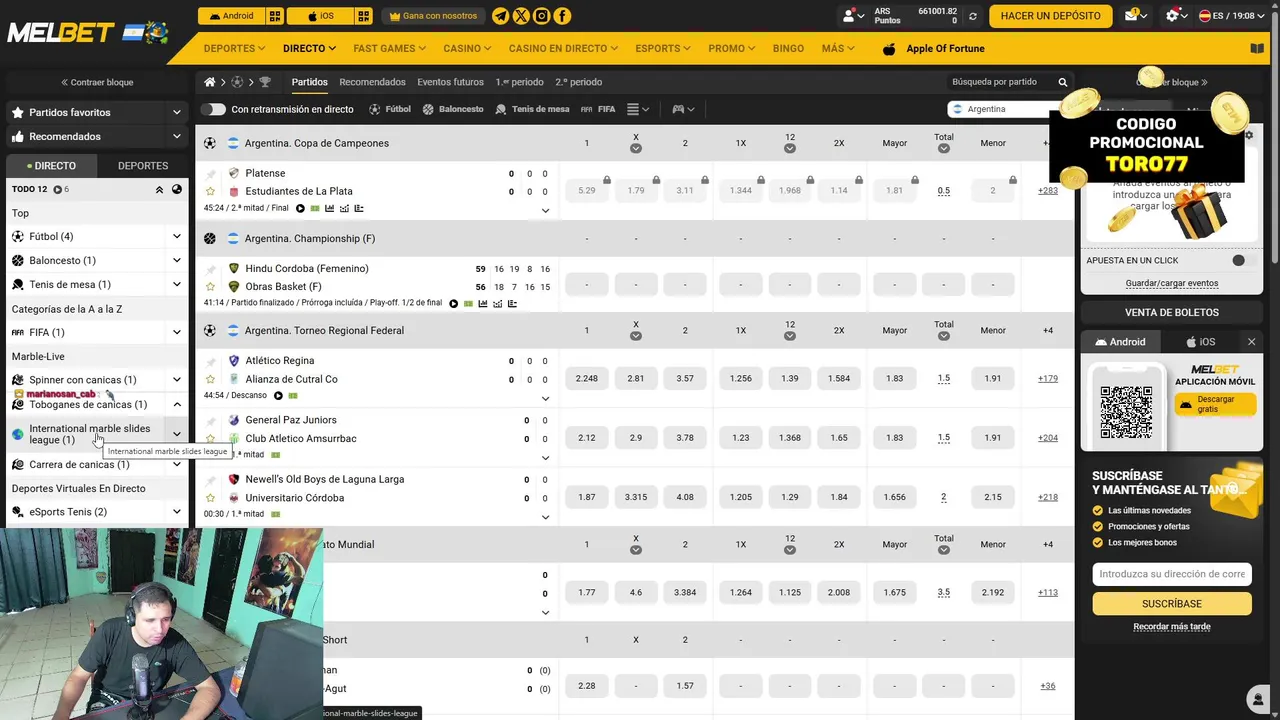Open Apple Of Fortune game link
This screenshot has height=720, width=1280.
(x=933, y=48)
